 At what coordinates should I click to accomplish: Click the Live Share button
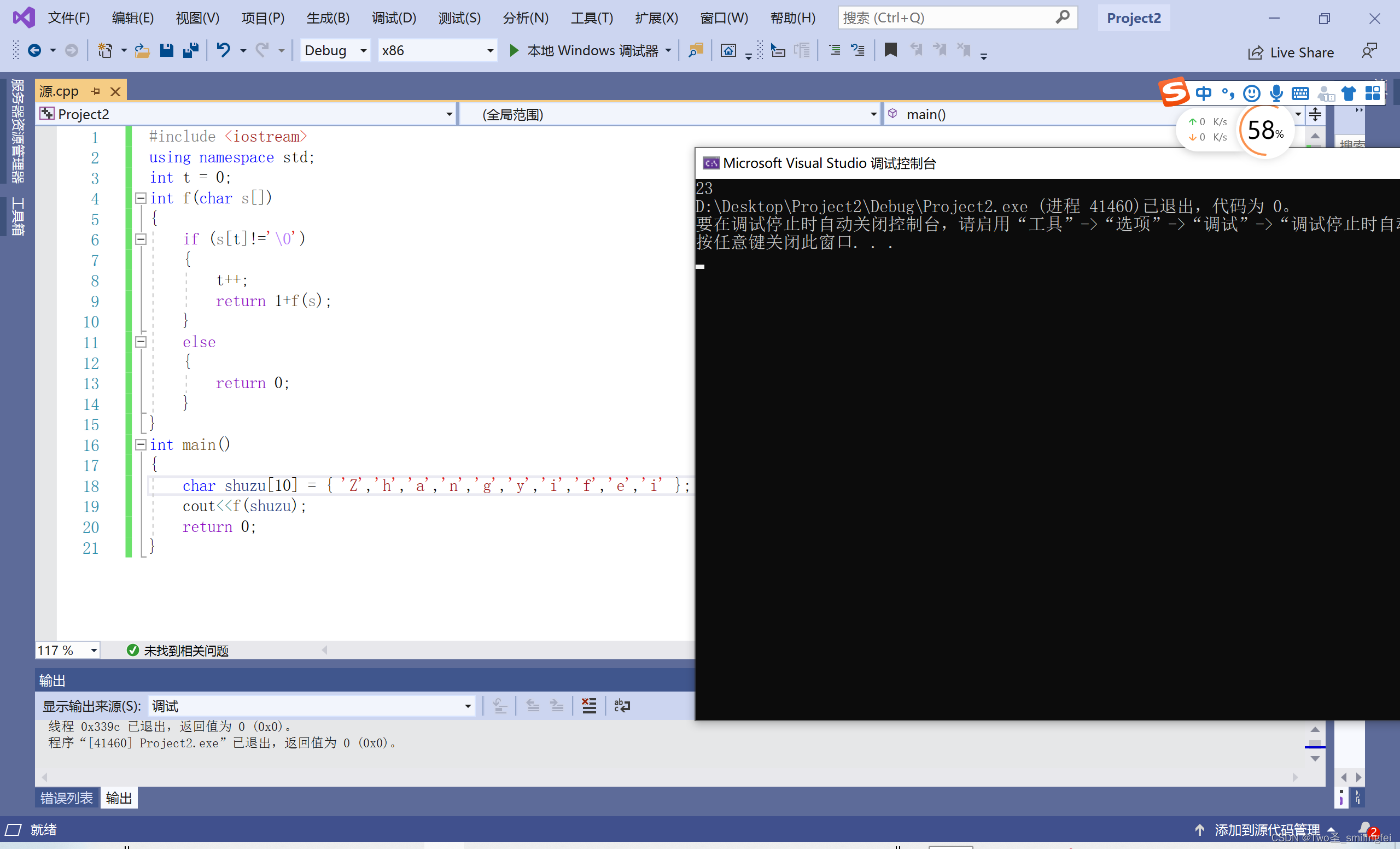coord(1291,52)
